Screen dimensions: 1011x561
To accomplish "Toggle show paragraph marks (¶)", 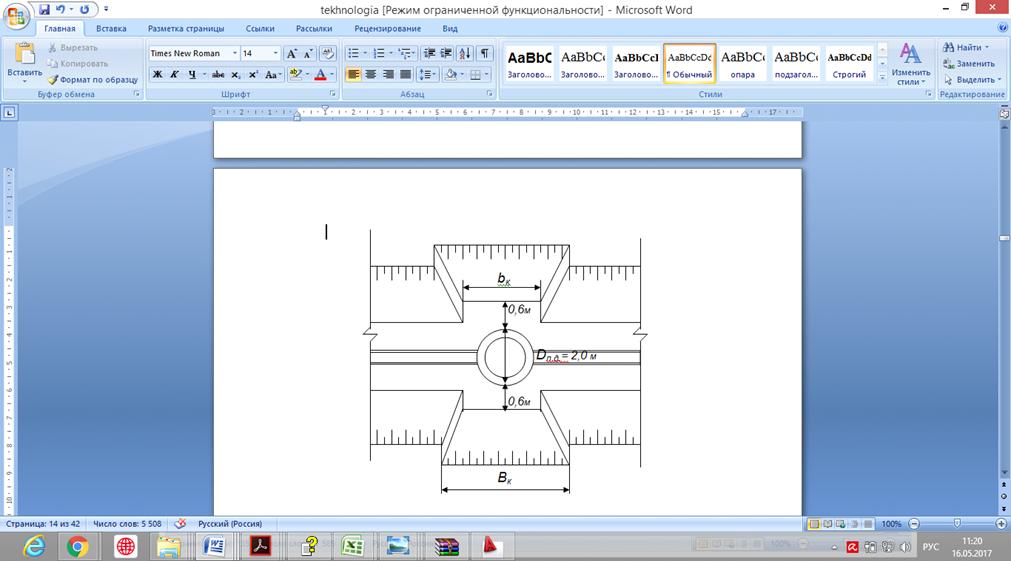I will click(x=484, y=53).
